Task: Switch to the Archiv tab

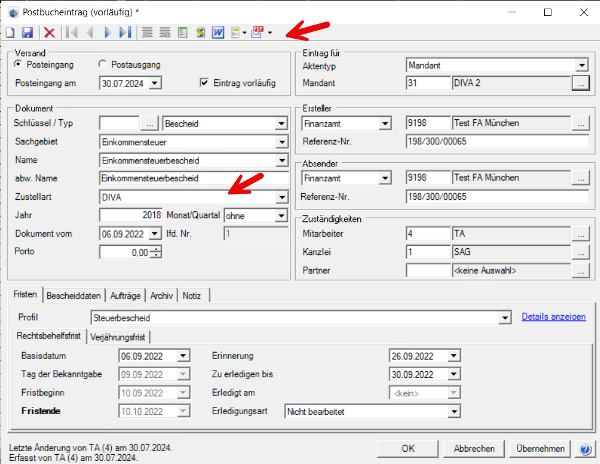Action: pyautogui.click(x=161, y=296)
